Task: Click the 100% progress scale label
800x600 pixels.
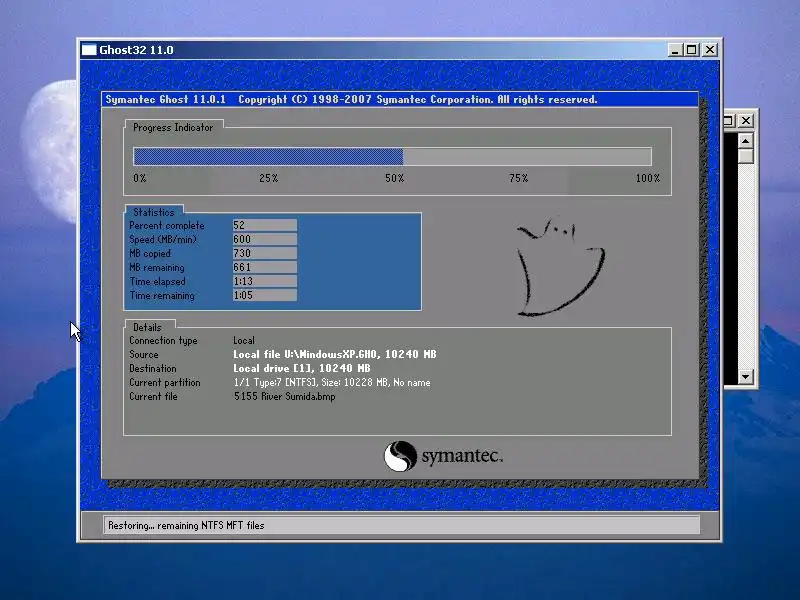Action: coord(647,178)
